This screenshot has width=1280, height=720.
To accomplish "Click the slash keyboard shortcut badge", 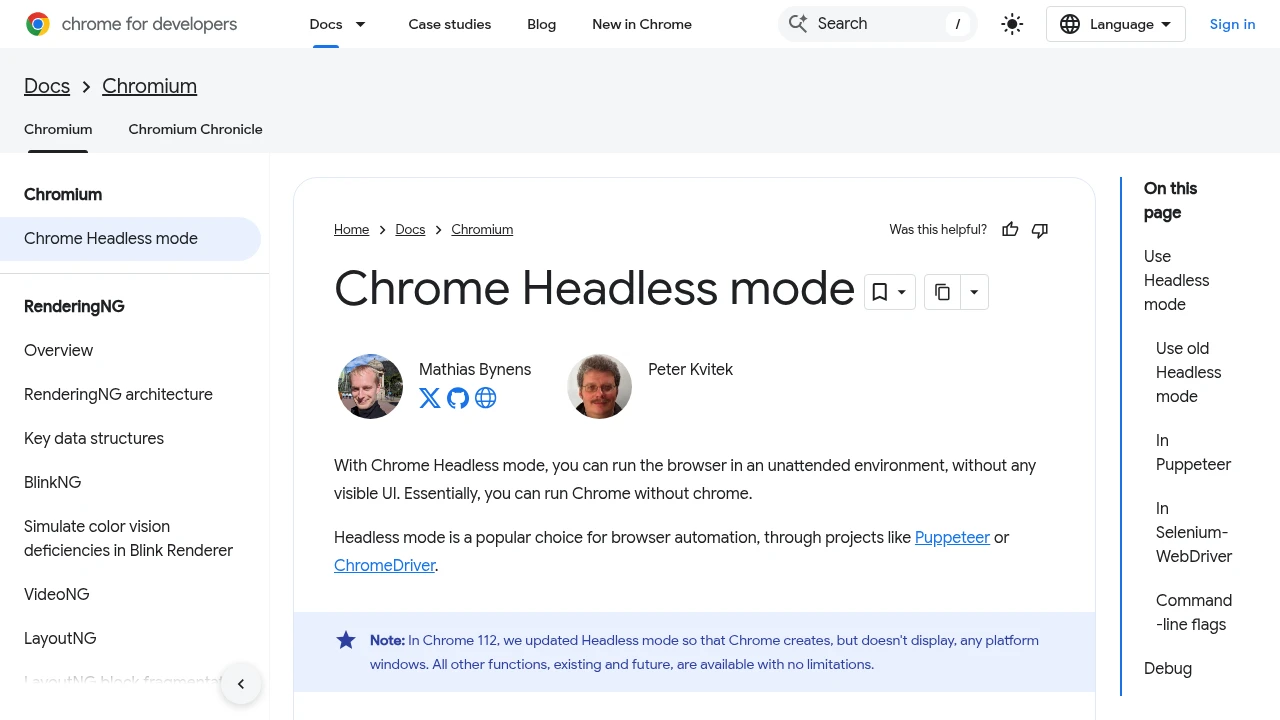I will tap(958, 24).
